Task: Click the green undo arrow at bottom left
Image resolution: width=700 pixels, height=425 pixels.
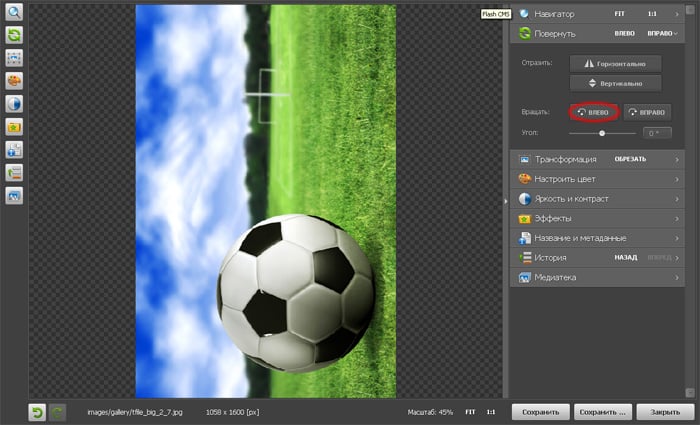Action: tap(37, 411)
